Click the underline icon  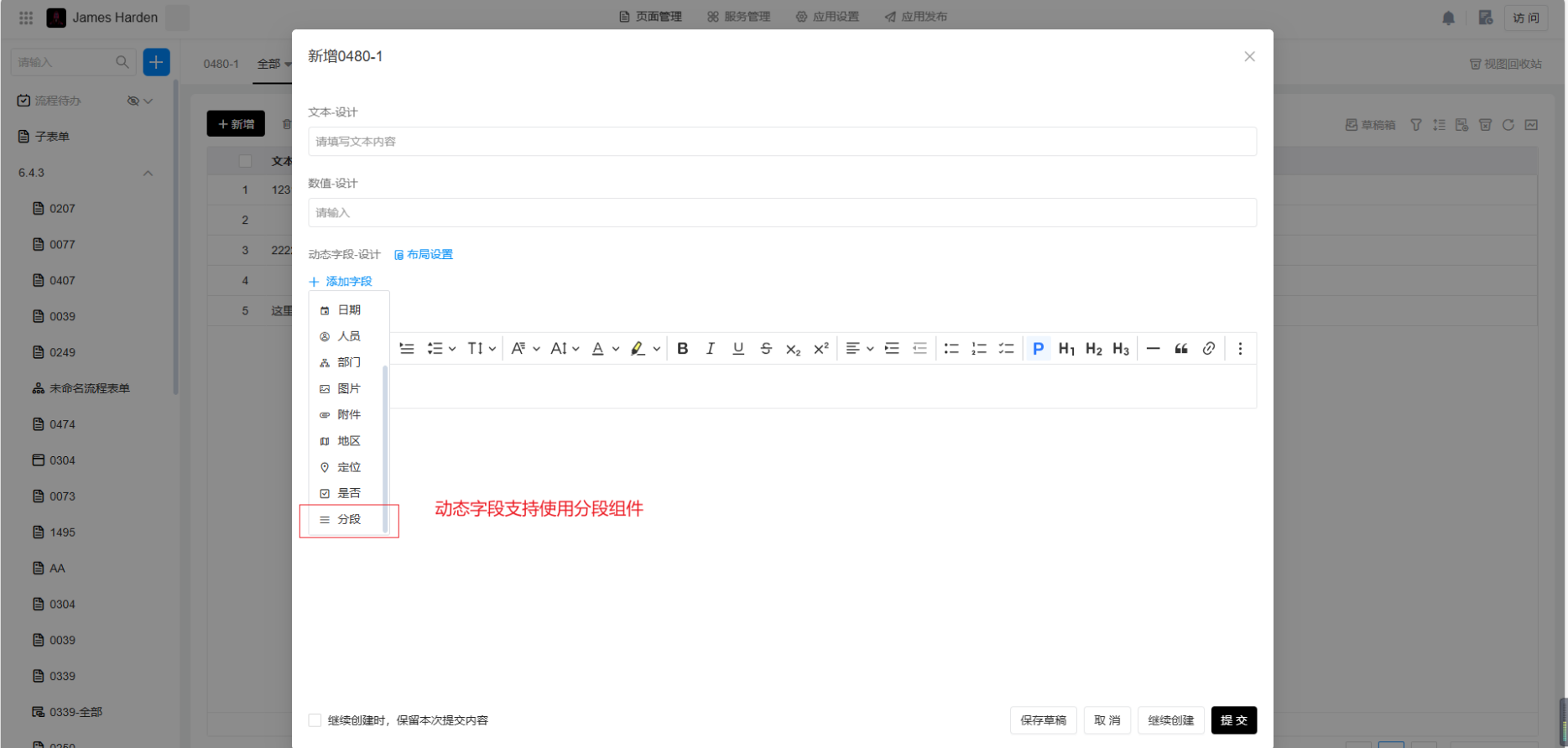pyautogui.click(x=737, y=349)
